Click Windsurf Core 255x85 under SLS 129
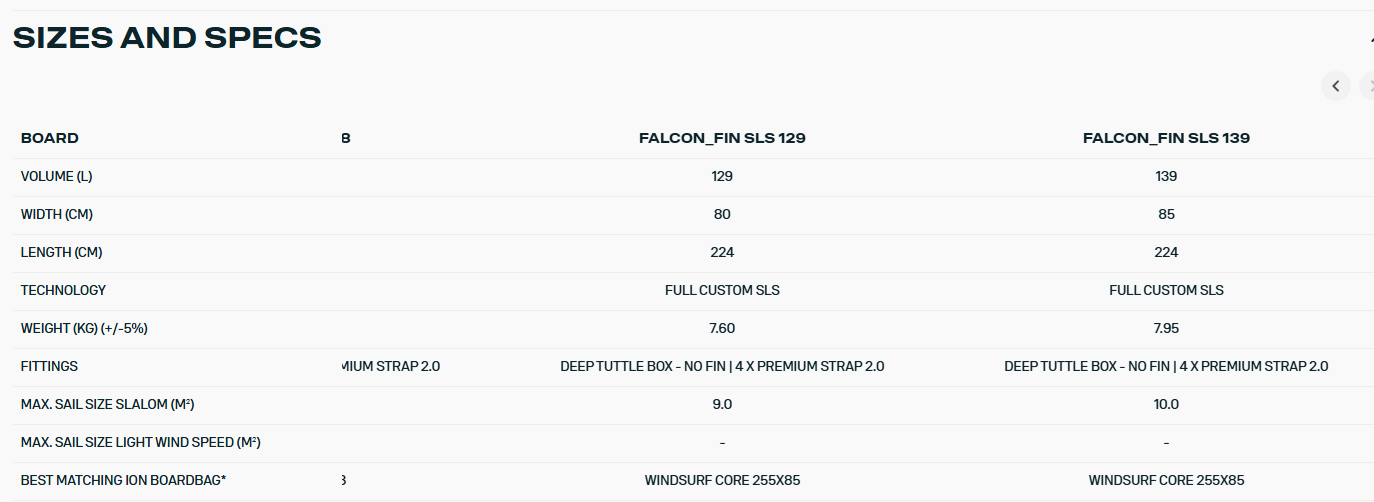Screen dimensions: 1374x502 (722, 481)
